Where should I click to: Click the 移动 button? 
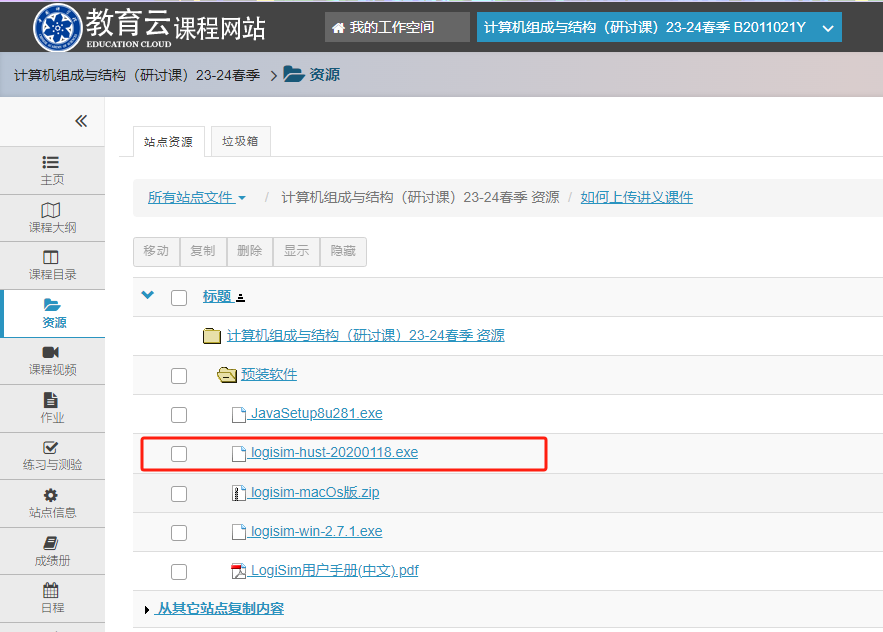tap(157, 251)
